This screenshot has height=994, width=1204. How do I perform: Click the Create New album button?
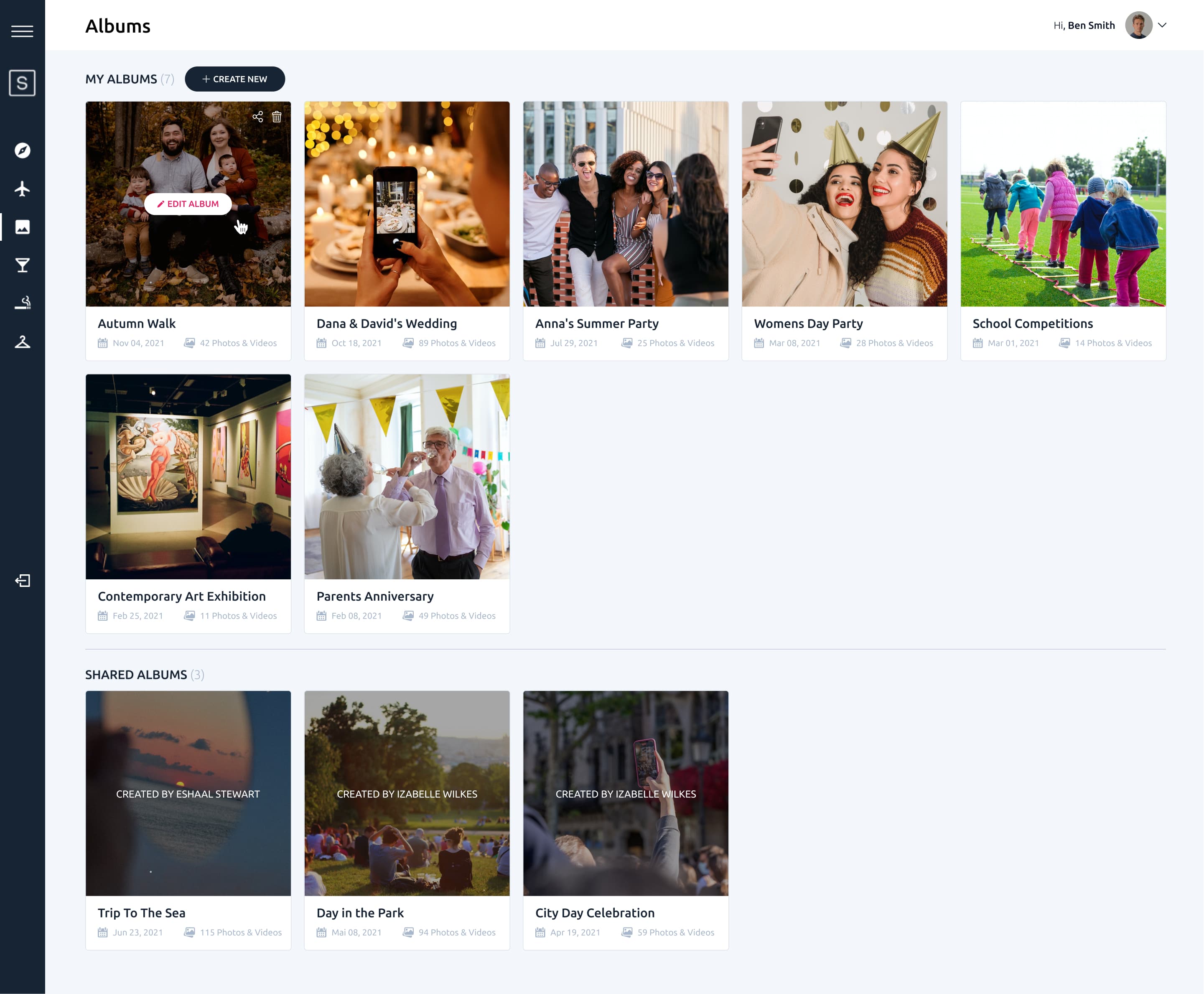[x=235, y=79]
